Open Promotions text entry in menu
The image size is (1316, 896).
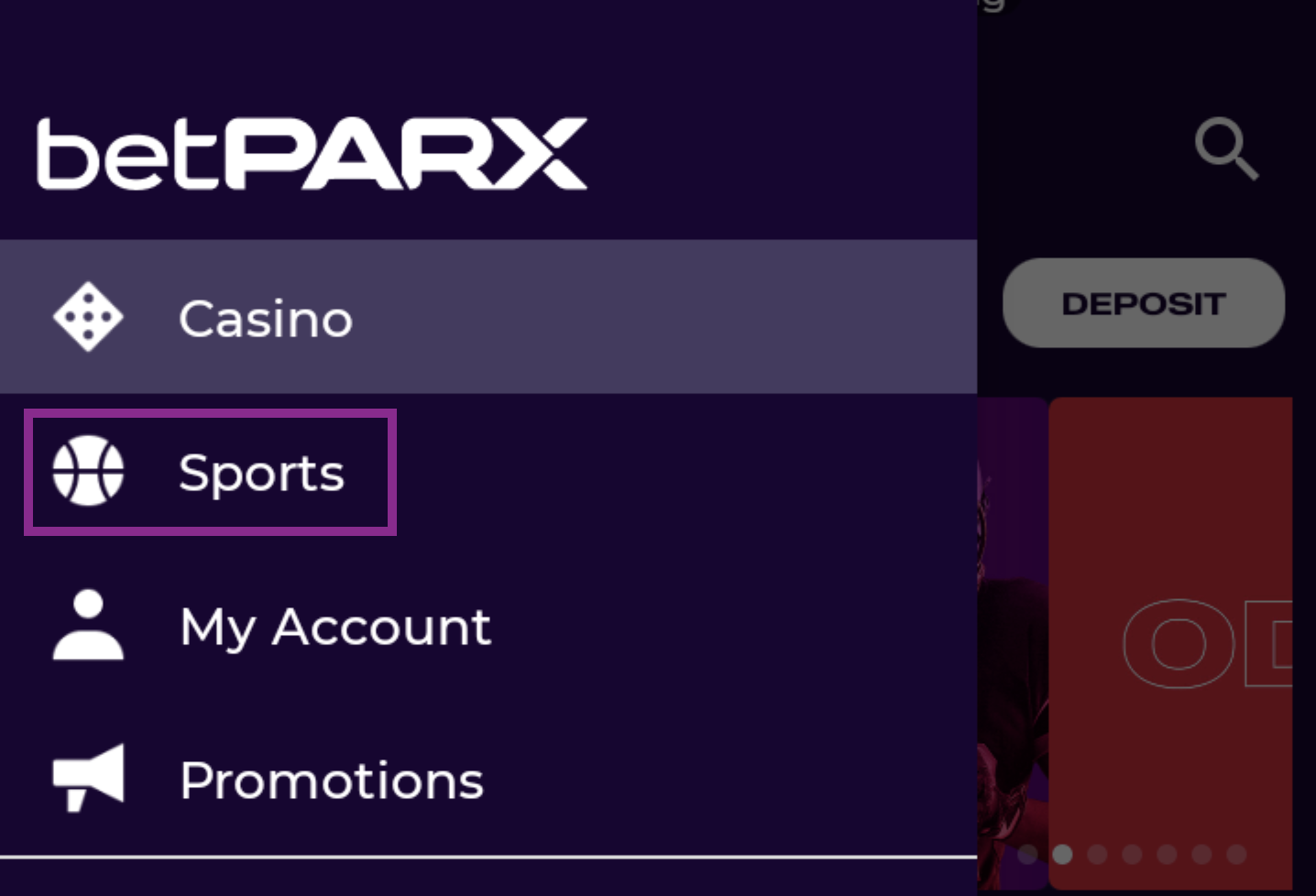coord(332,781)
